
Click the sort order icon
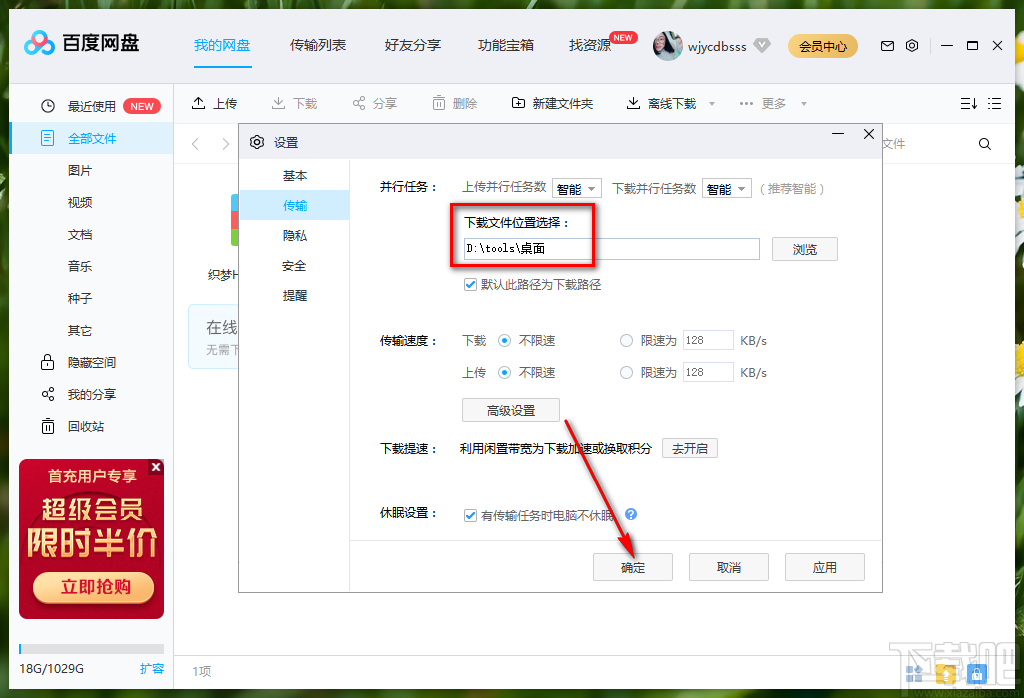point(968,103)
